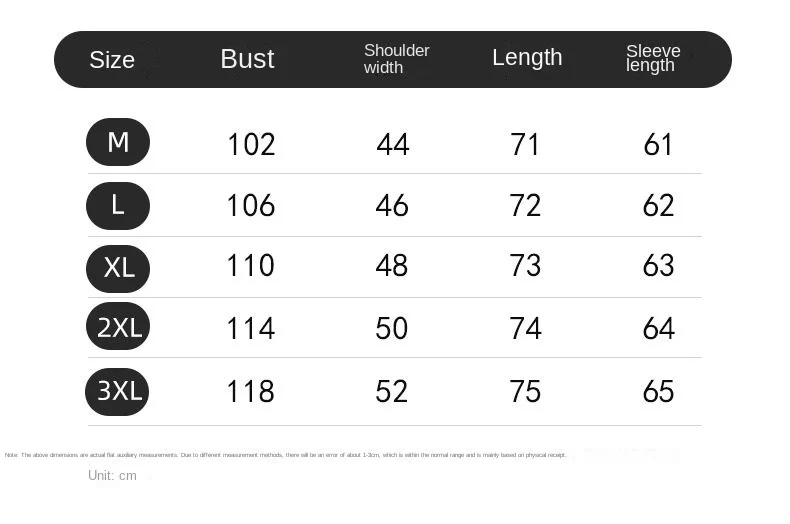Click sleeve length value 64
Image resolution: width=790 pixels, height=524 pixels.
click(659, 329)
